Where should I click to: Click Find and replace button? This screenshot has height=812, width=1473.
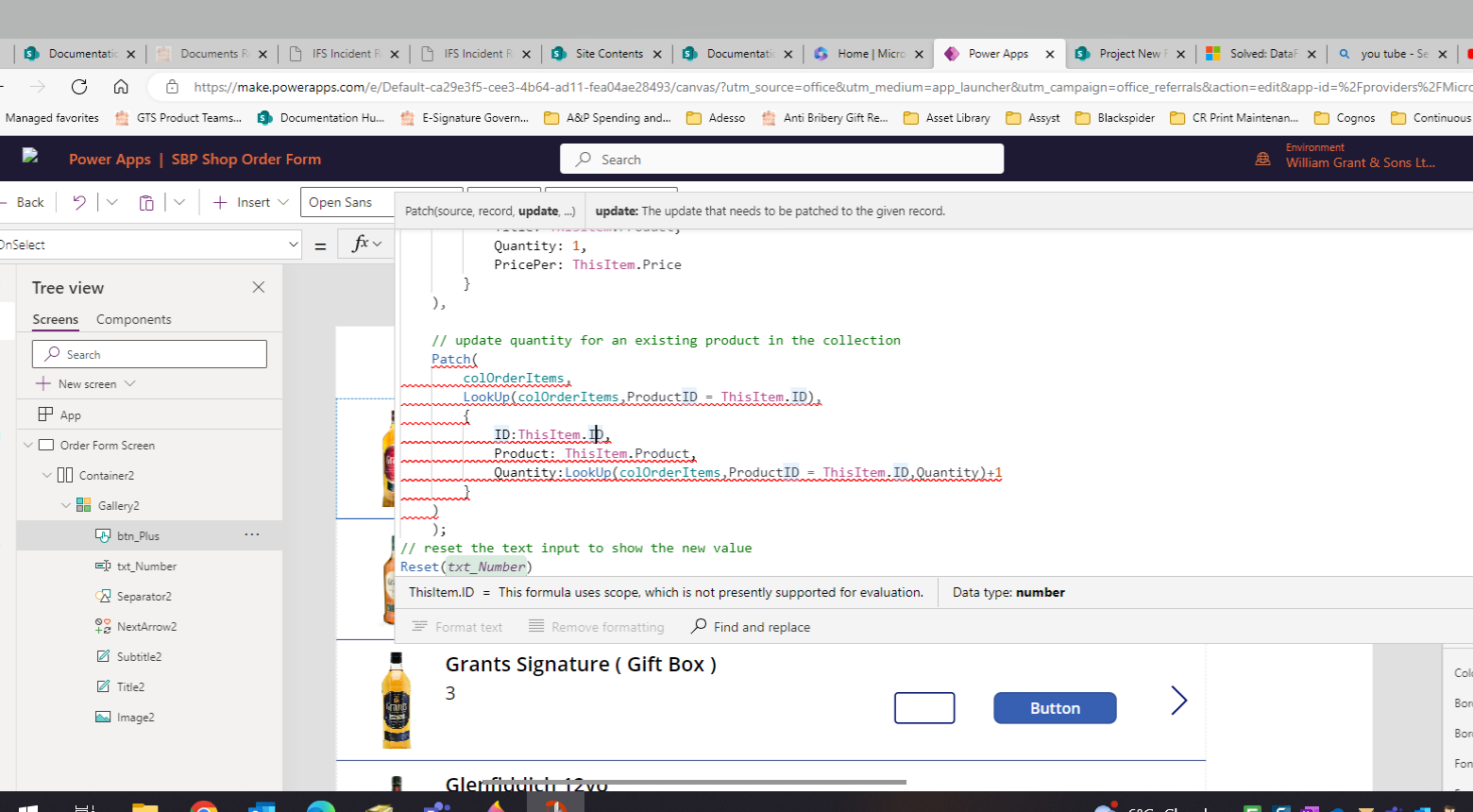[751, 627]
